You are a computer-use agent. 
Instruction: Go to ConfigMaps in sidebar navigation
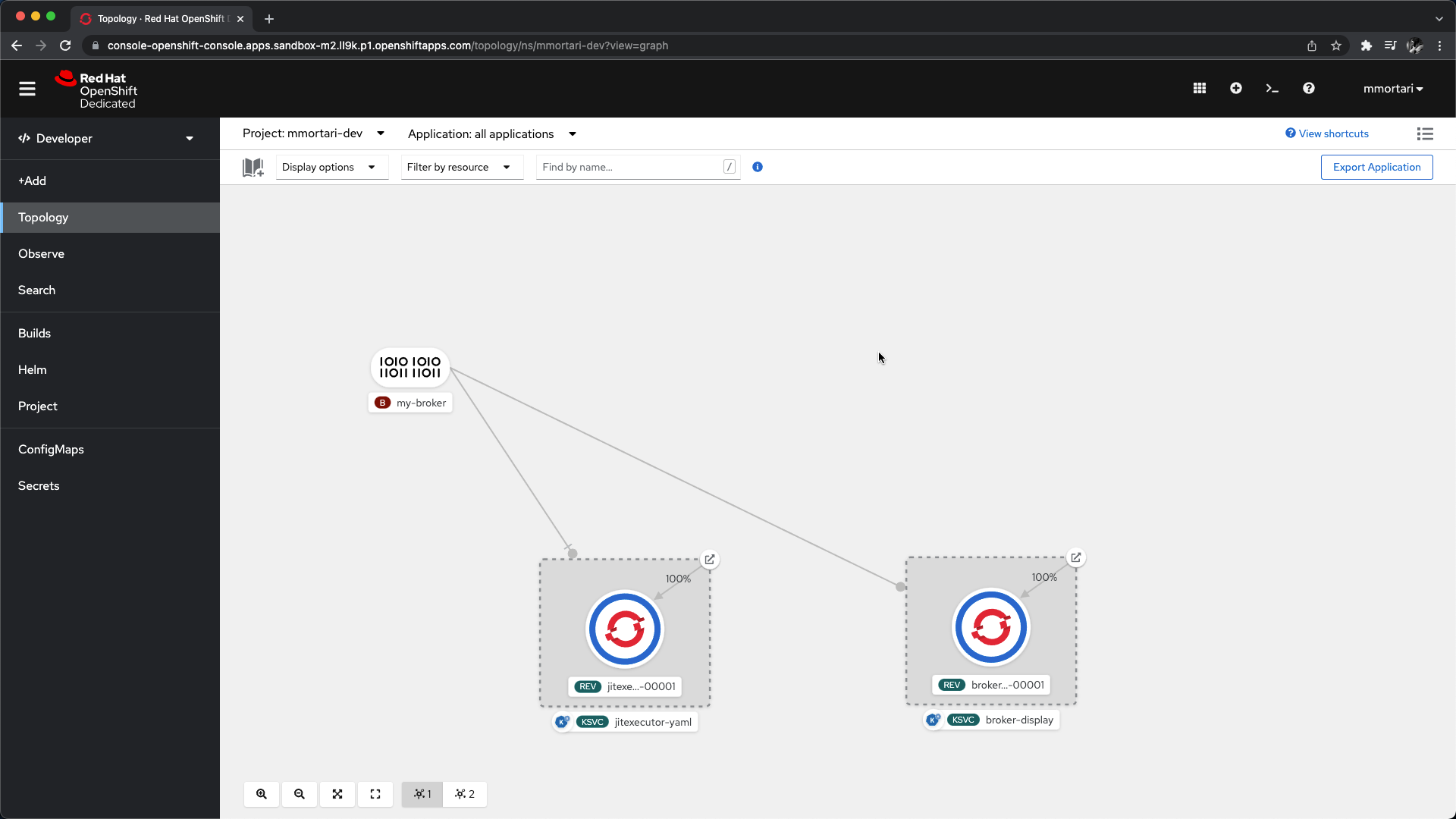[51, 450]
